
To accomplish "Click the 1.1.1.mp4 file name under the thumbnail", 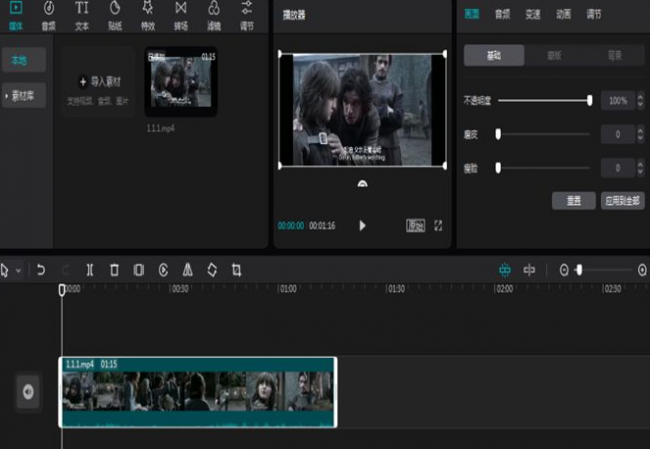I will pyautogui.click(x=160, y=129).
